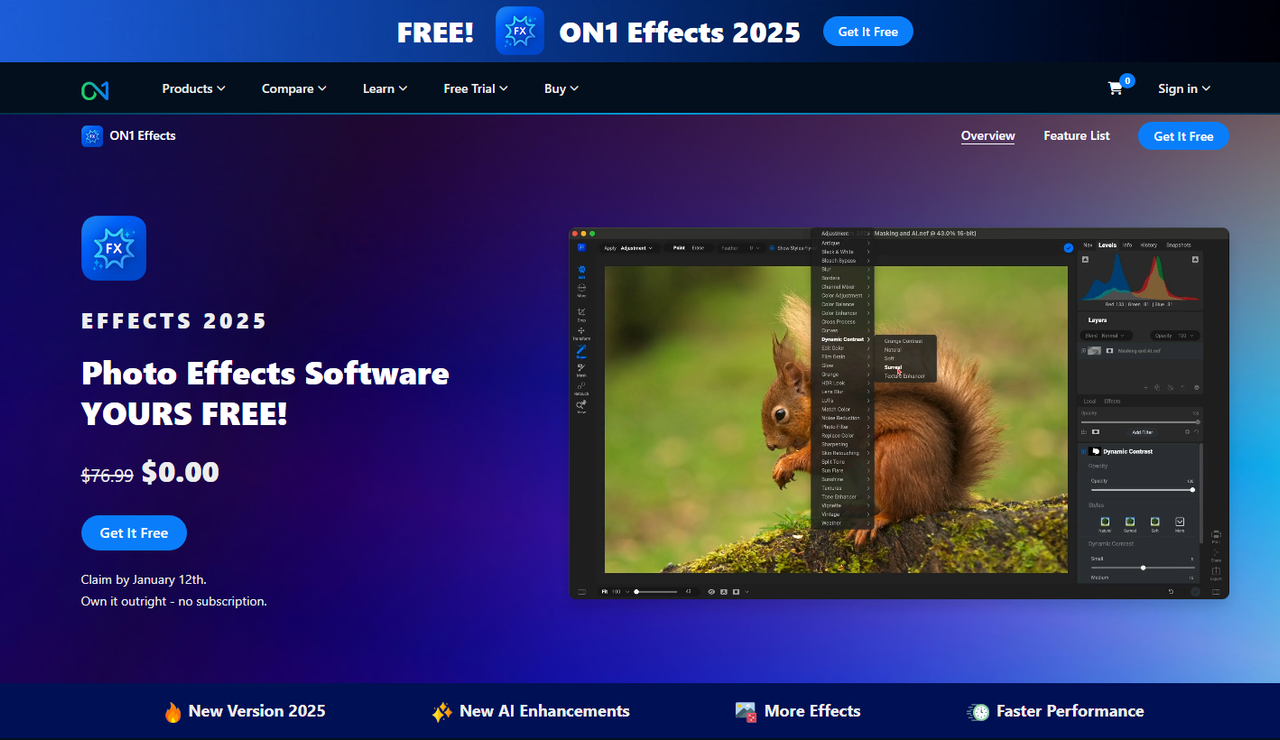Click the Print icon in the app preview
The height and width of the screenshot is (740, 1280).
click(1216, 537)
